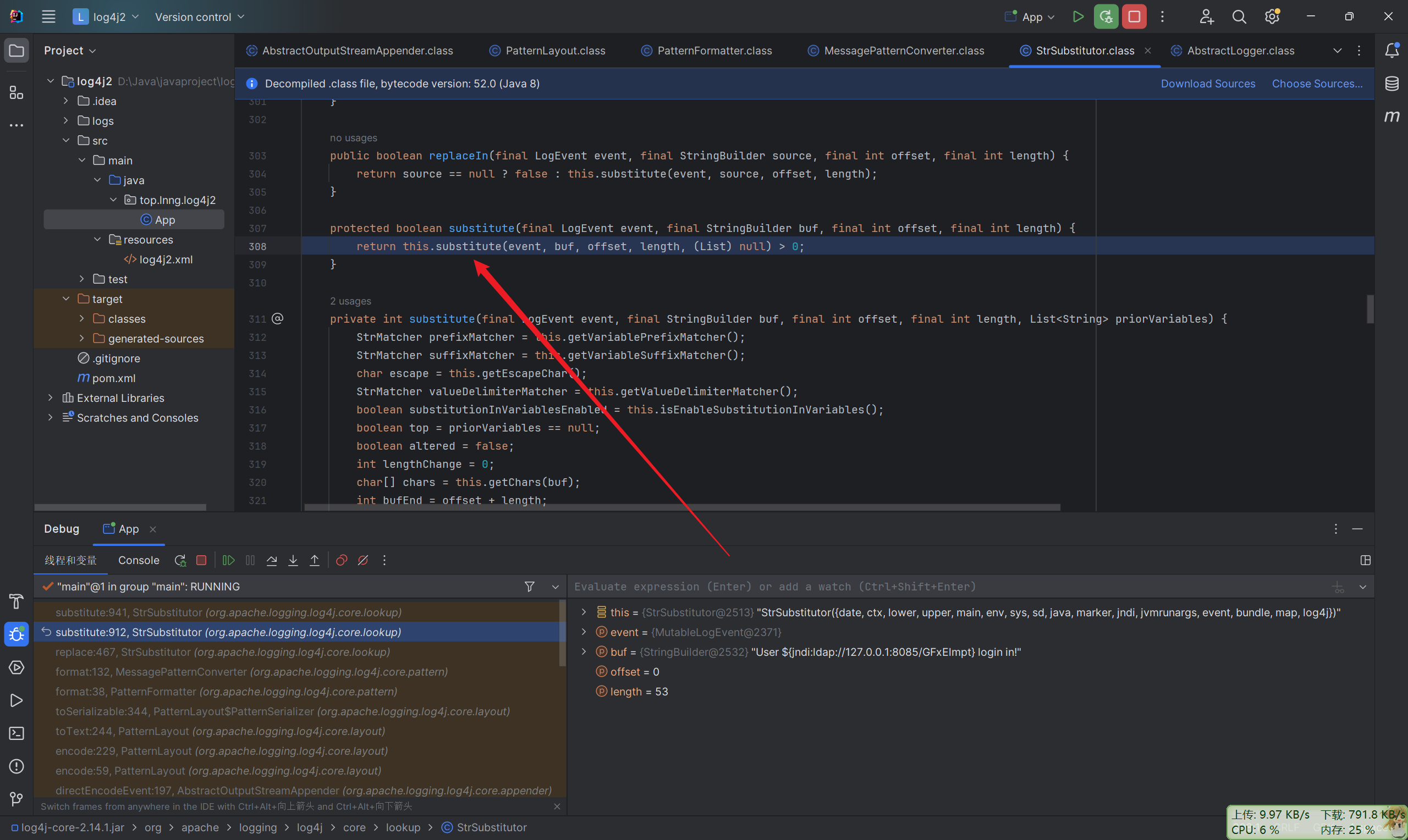
Task: Expand the 'this' variable node
Action: (x=584, y=612)
